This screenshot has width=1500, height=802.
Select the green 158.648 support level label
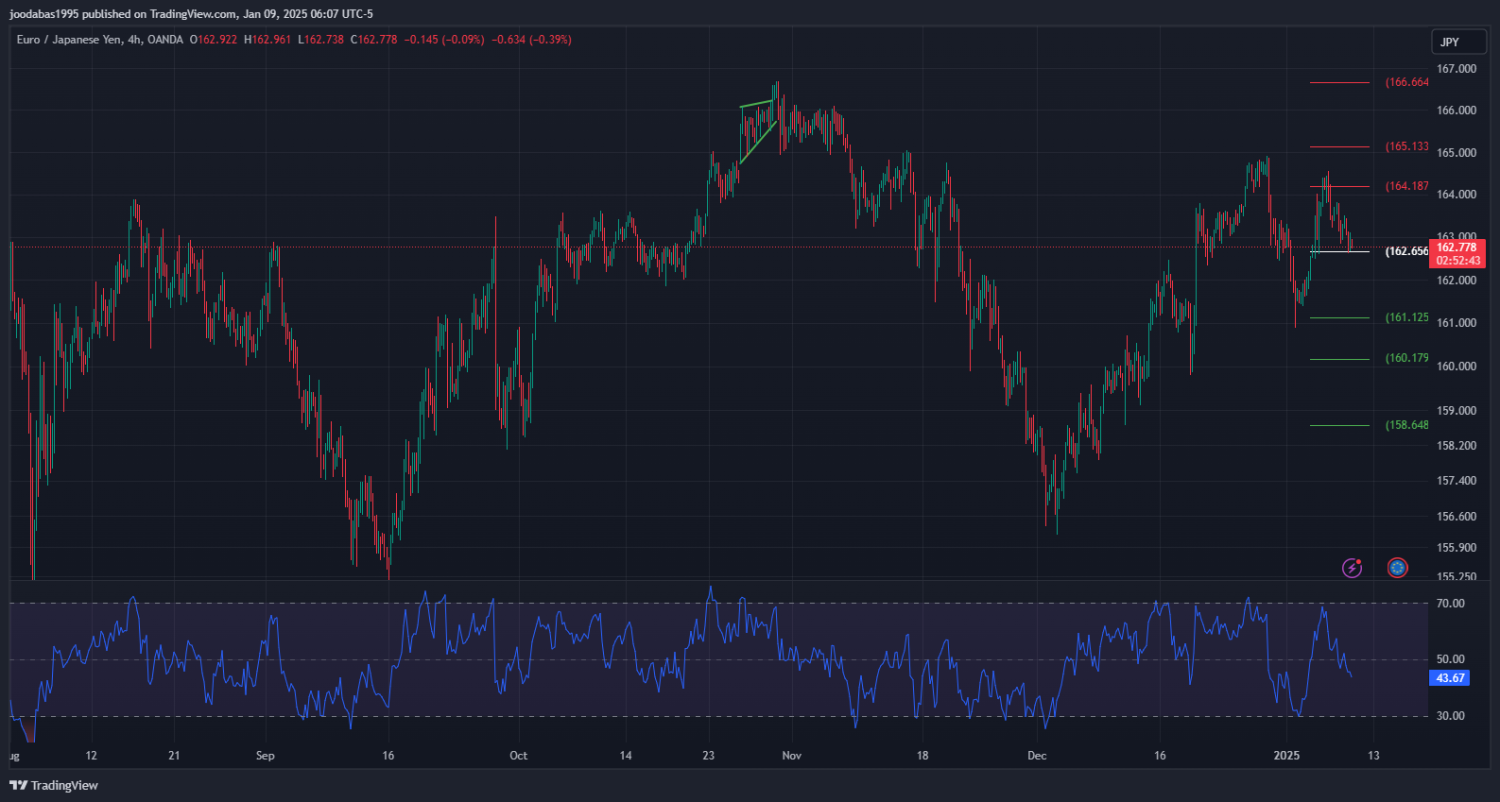pos(1406,425)
